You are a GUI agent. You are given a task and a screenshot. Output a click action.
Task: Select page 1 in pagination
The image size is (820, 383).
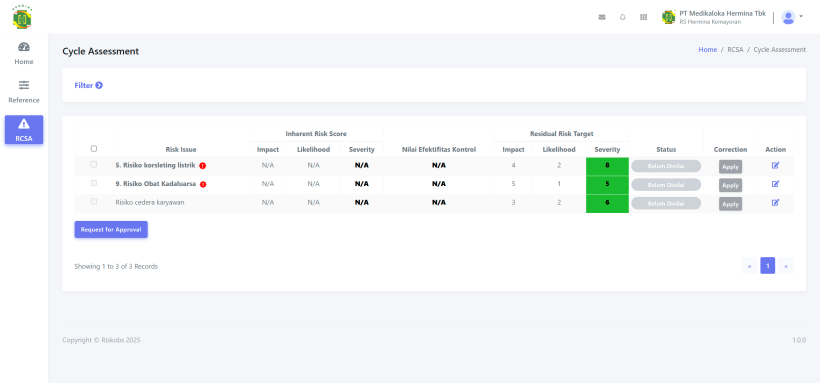pos(768,266)
